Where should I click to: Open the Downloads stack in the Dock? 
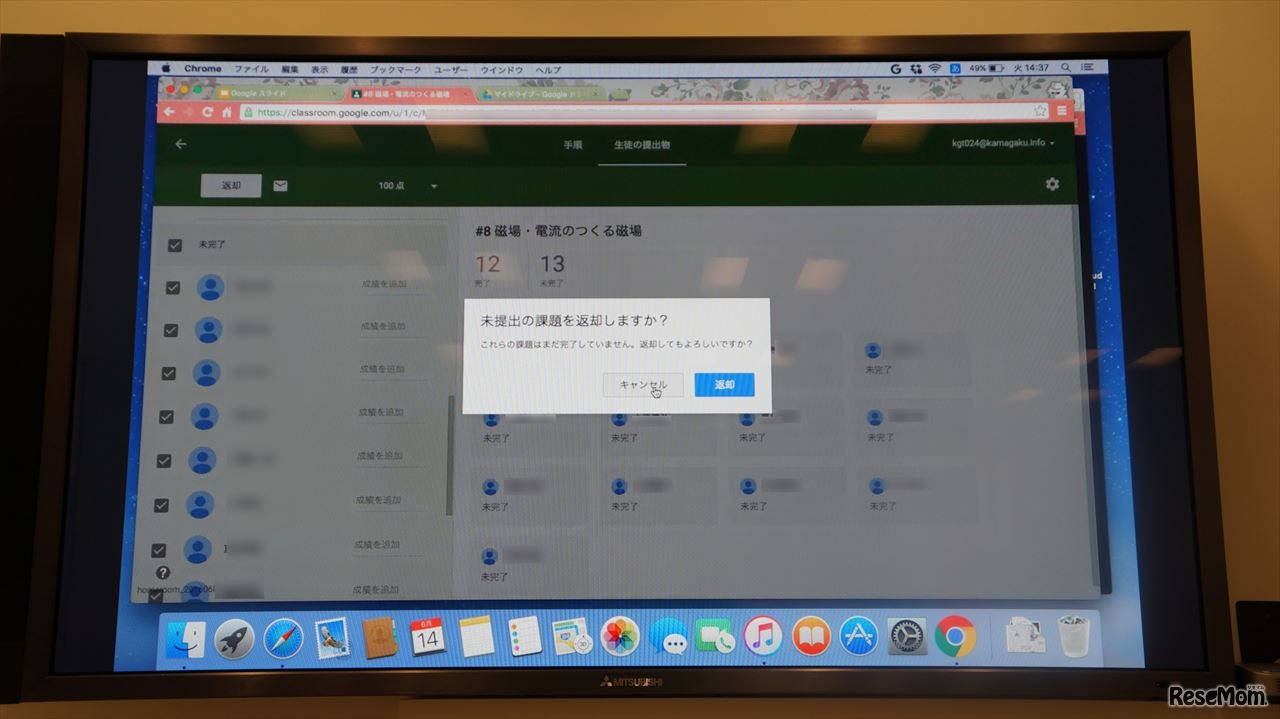coord(1024,636)
